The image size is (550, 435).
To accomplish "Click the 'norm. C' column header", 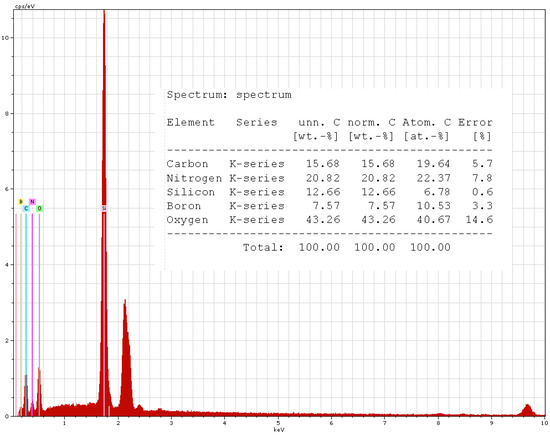I will tap(371, 122).
